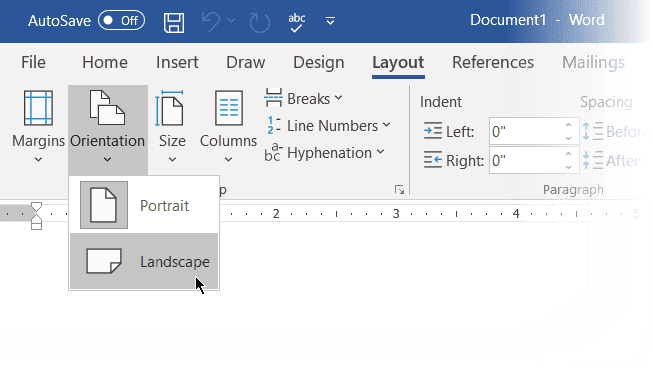Decrease Indent Left with down arrow
This screenshot has width=652, height=368.
click(x=568, y=138)
